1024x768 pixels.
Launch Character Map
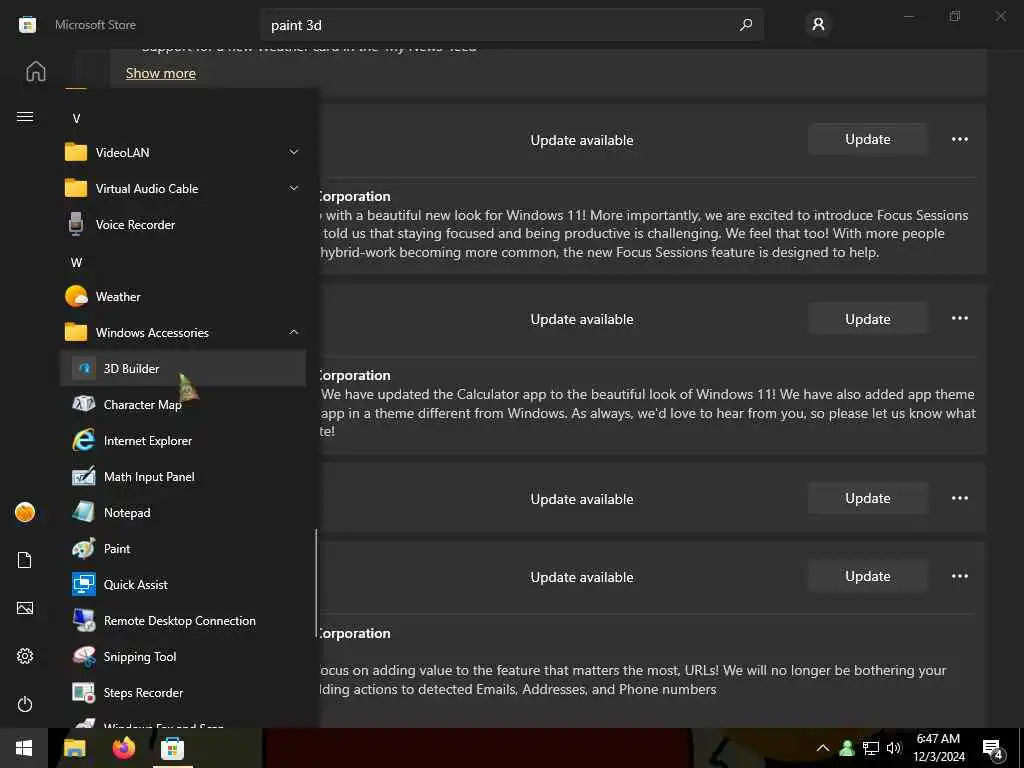(183, 405)
